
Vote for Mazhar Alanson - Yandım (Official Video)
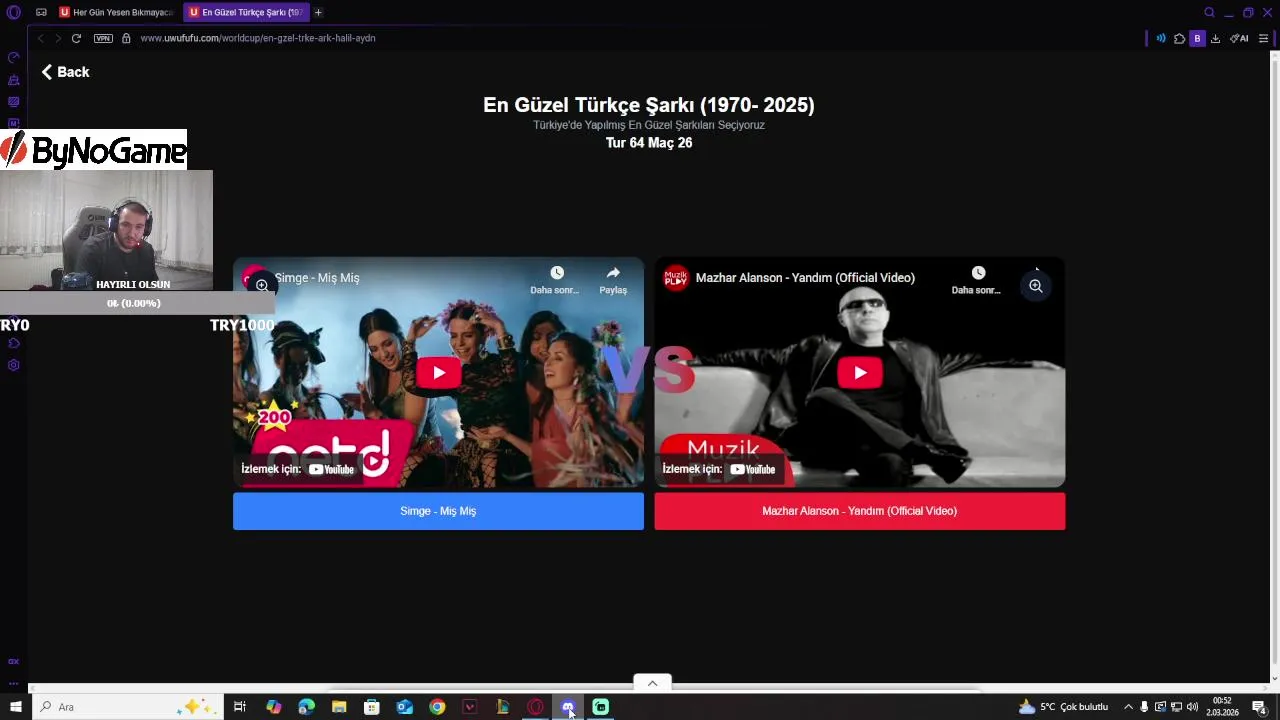tap(860, 511)
